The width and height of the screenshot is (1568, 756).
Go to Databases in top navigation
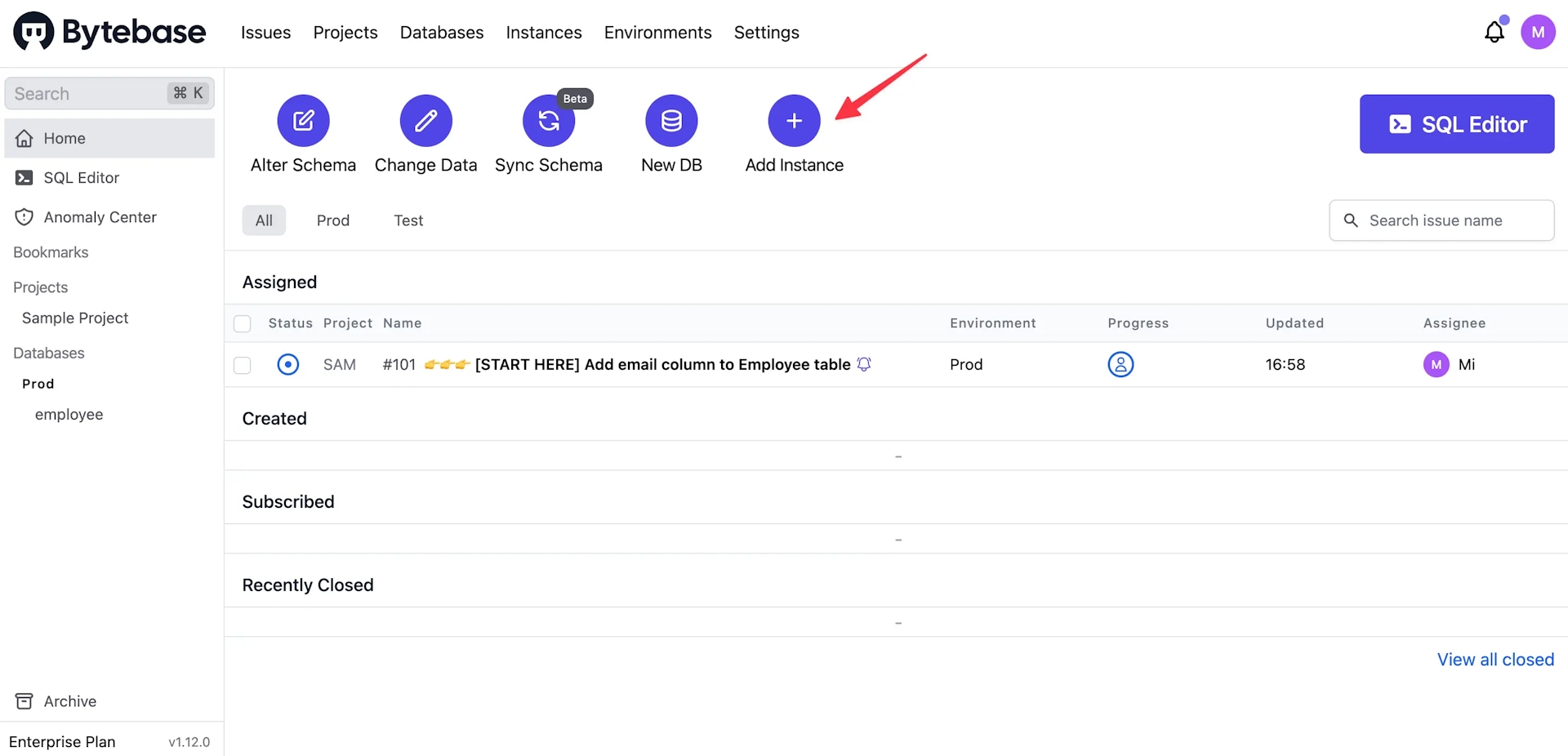point(442,33)
